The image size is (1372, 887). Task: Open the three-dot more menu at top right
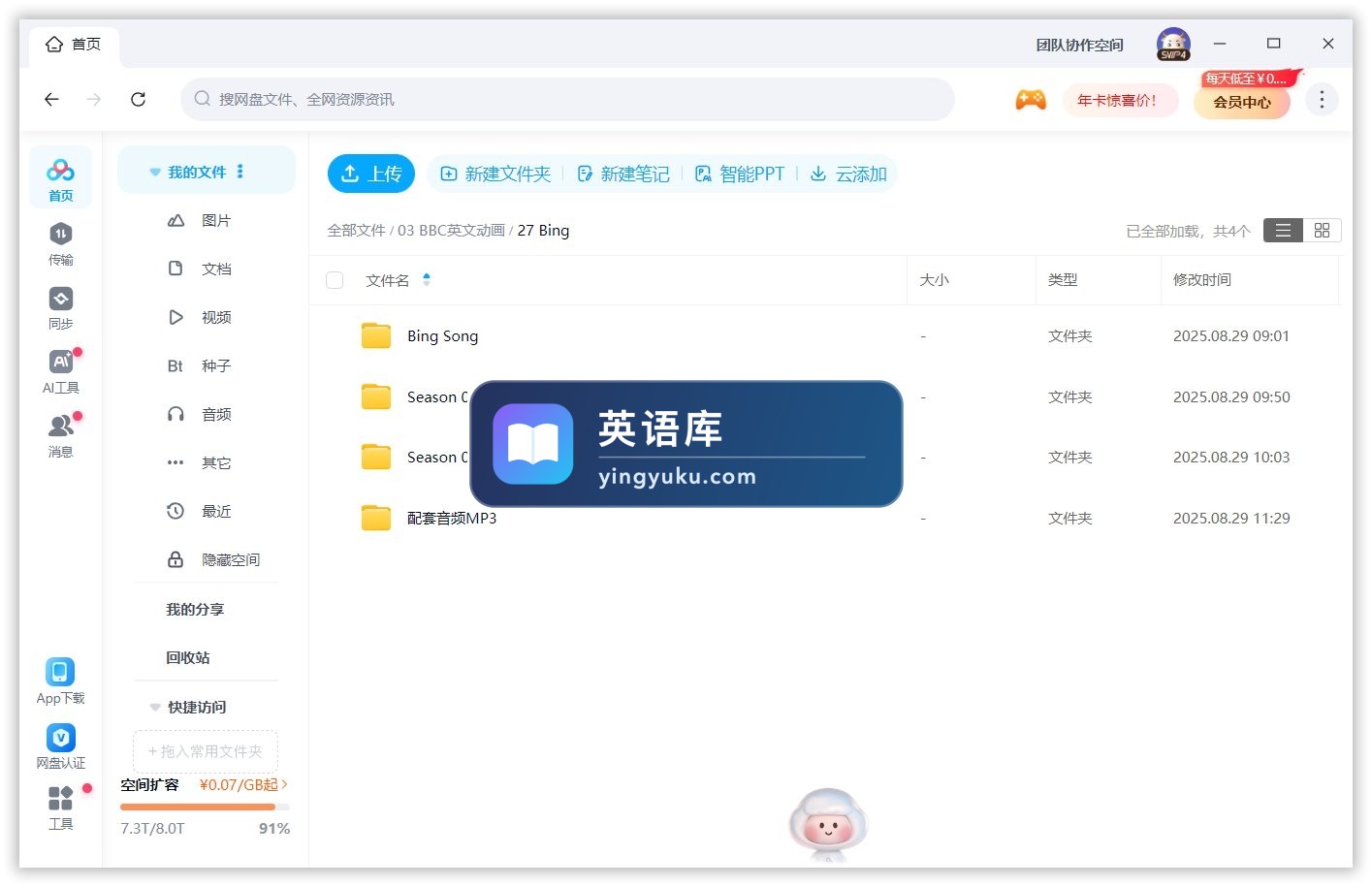click(1322, 99)
